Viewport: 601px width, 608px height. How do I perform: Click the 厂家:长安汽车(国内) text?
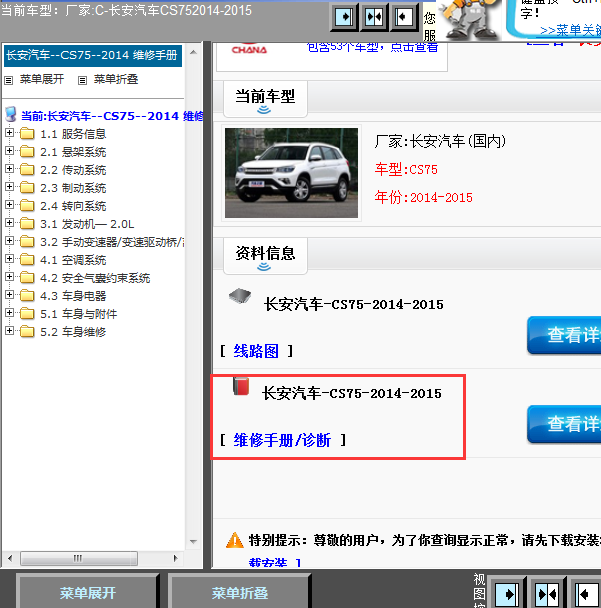(x=440, y=141)
